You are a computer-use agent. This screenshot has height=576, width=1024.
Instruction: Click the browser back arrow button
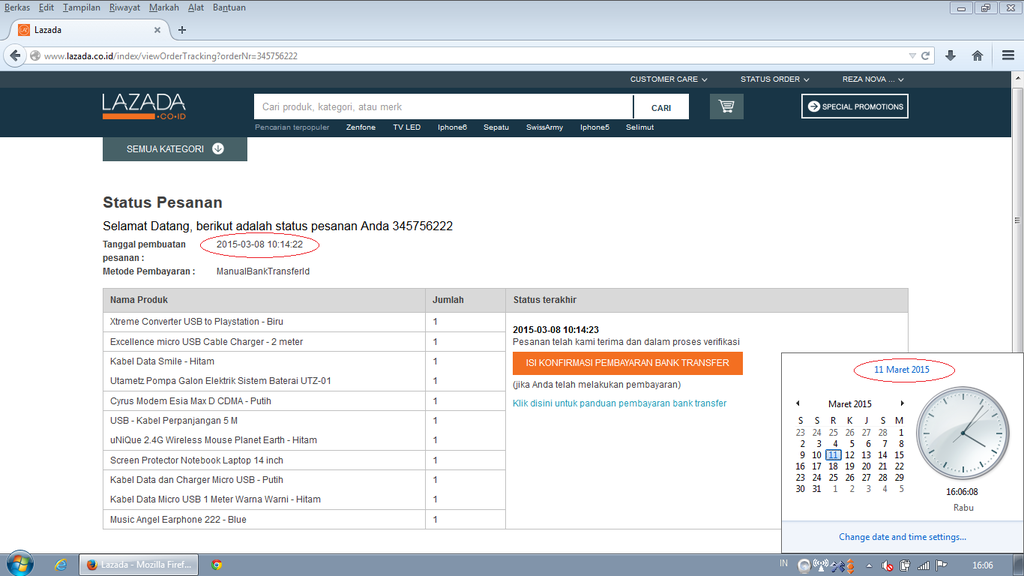pyautogui.click(x=15, y=56)
